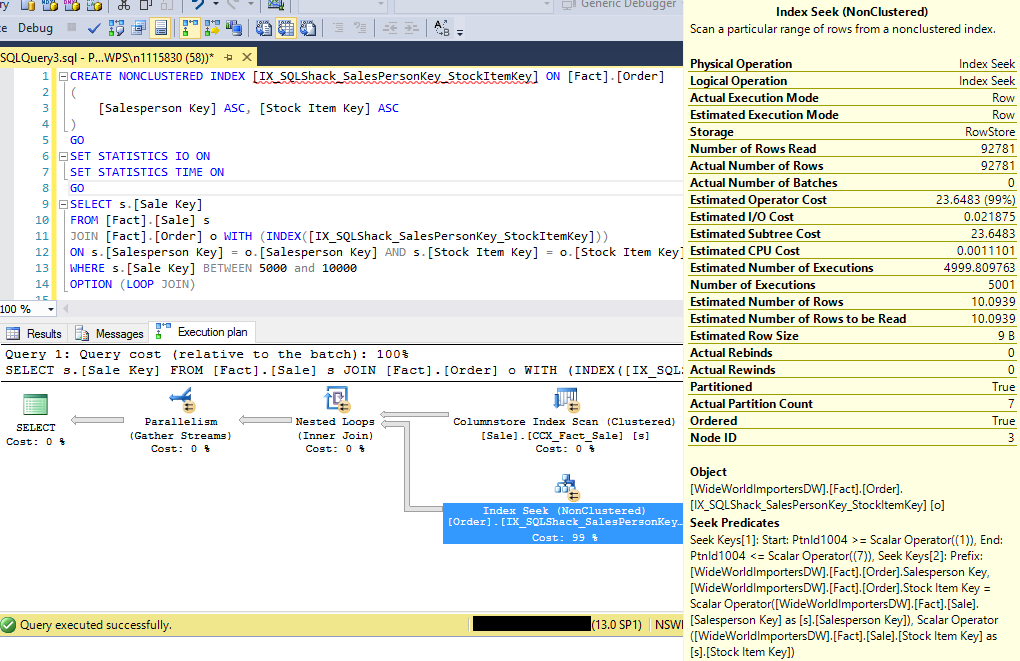
Task: Select the Columnstore Index Scan operator
Action: point(565,401)
